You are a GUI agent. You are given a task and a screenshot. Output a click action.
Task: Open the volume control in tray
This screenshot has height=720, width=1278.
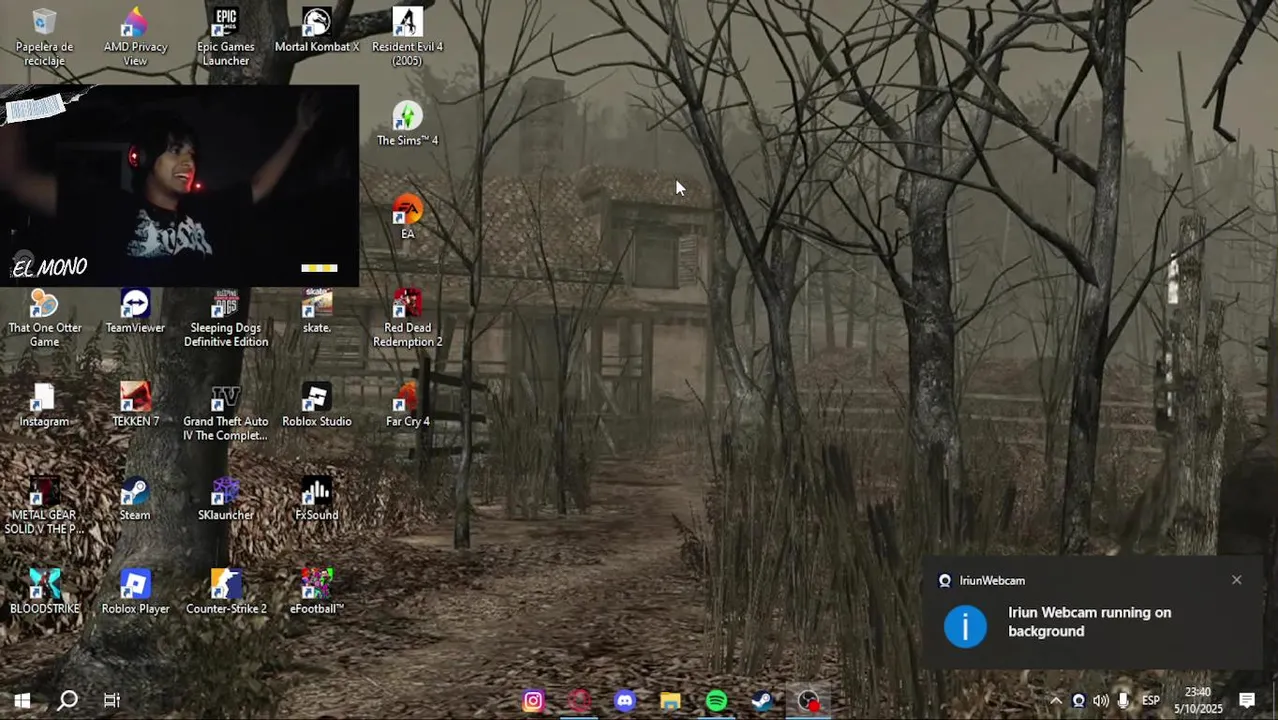coord(1101,701)
